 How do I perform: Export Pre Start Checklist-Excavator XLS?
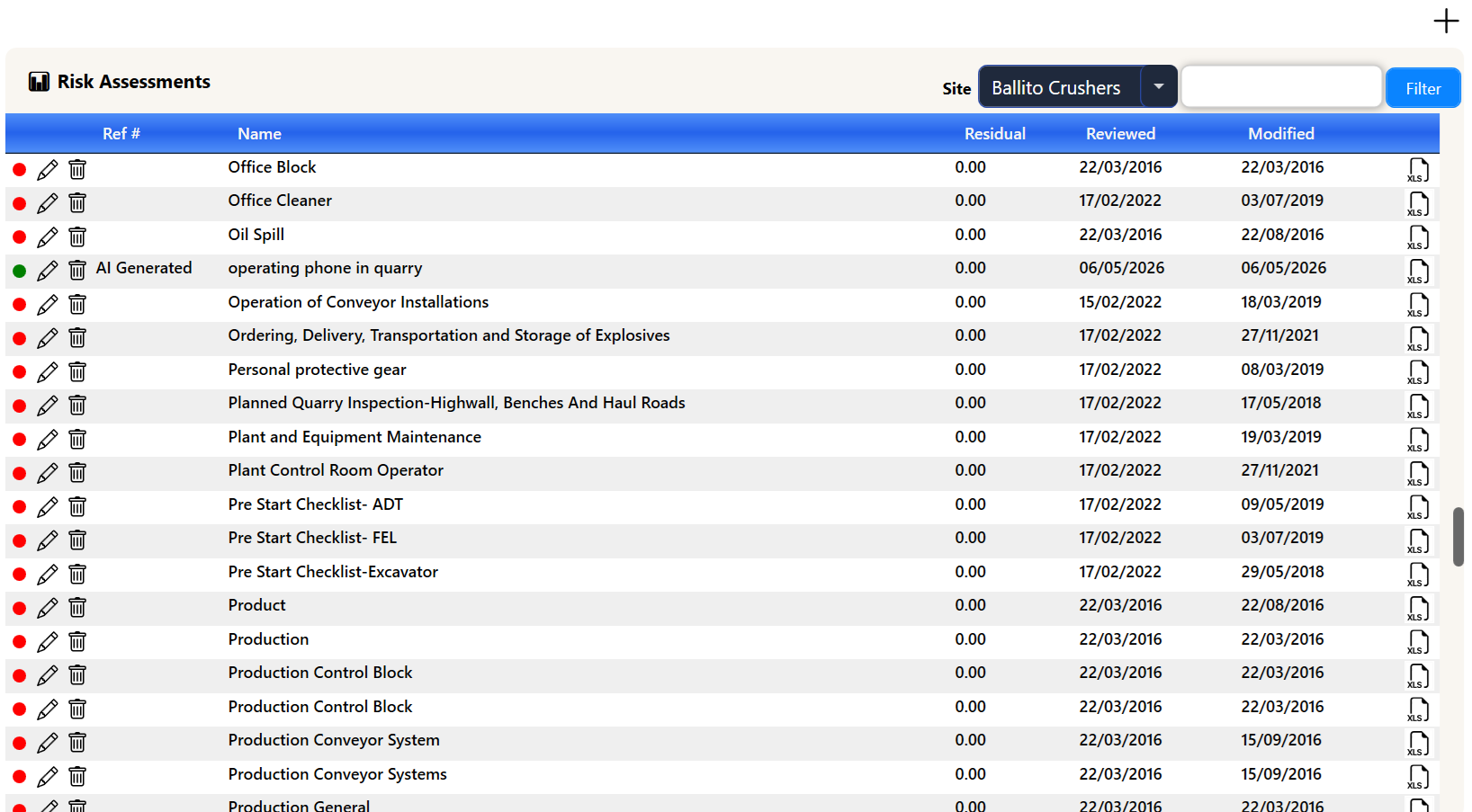[x=1418, y=575]
